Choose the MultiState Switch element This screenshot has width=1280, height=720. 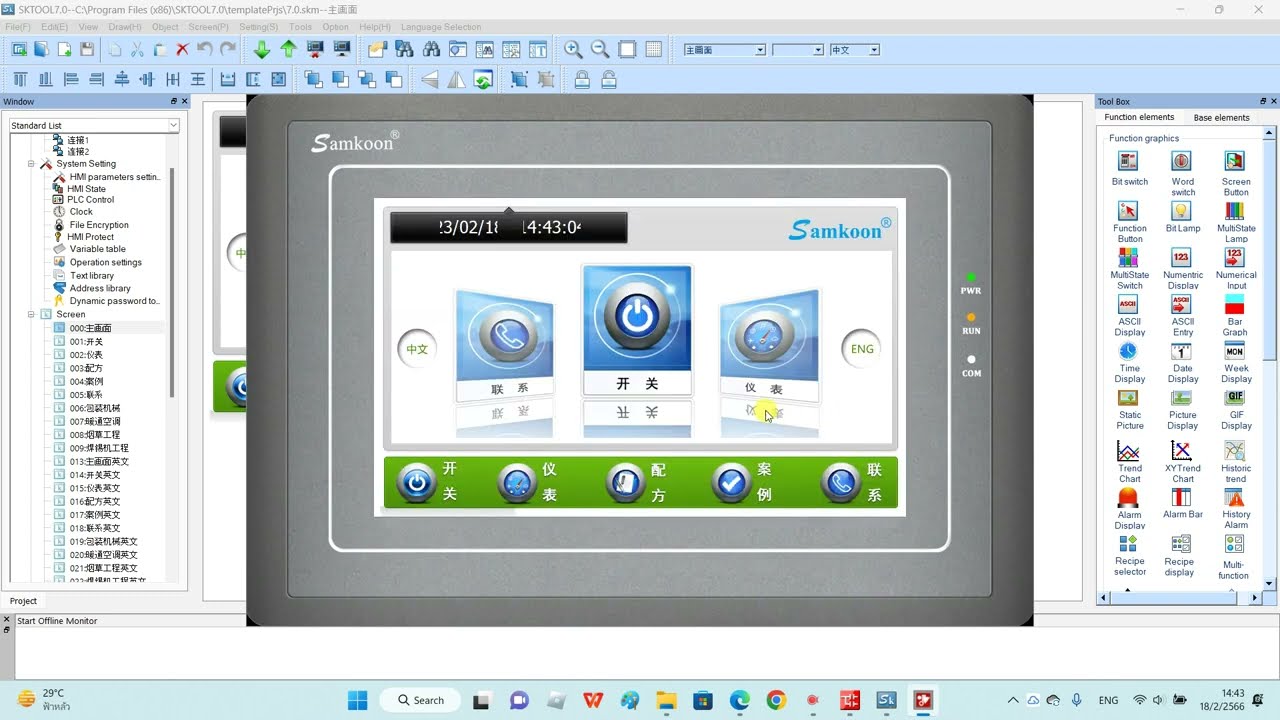tap(1129, 268)
